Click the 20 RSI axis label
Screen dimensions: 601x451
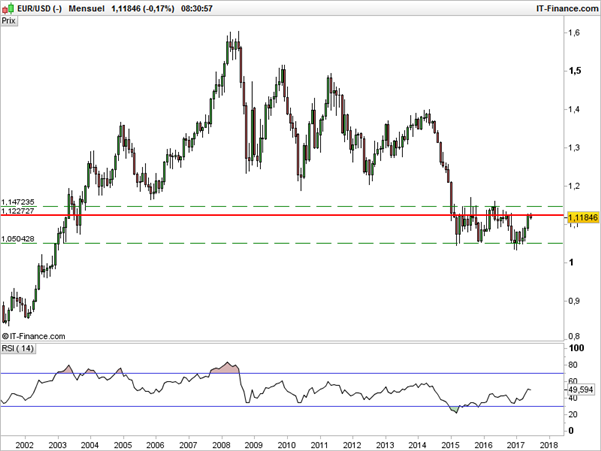(573, 414)
